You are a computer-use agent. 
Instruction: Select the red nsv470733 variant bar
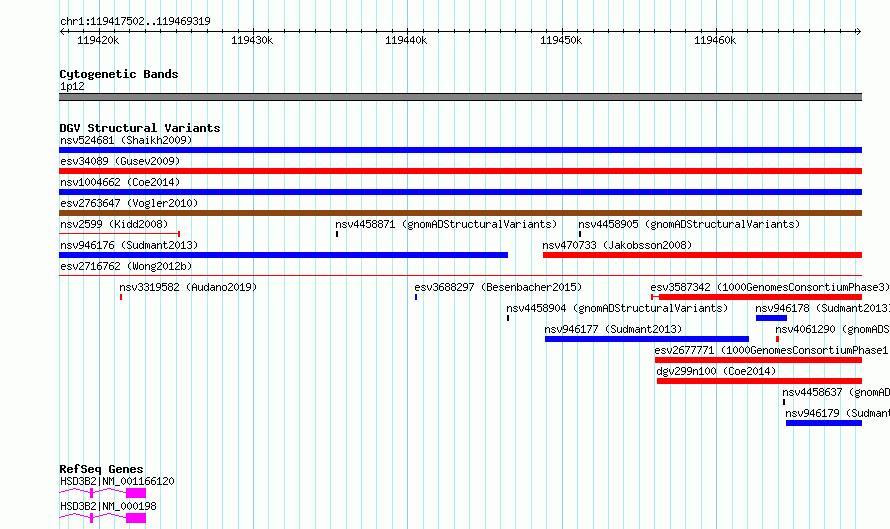(703, 255)
